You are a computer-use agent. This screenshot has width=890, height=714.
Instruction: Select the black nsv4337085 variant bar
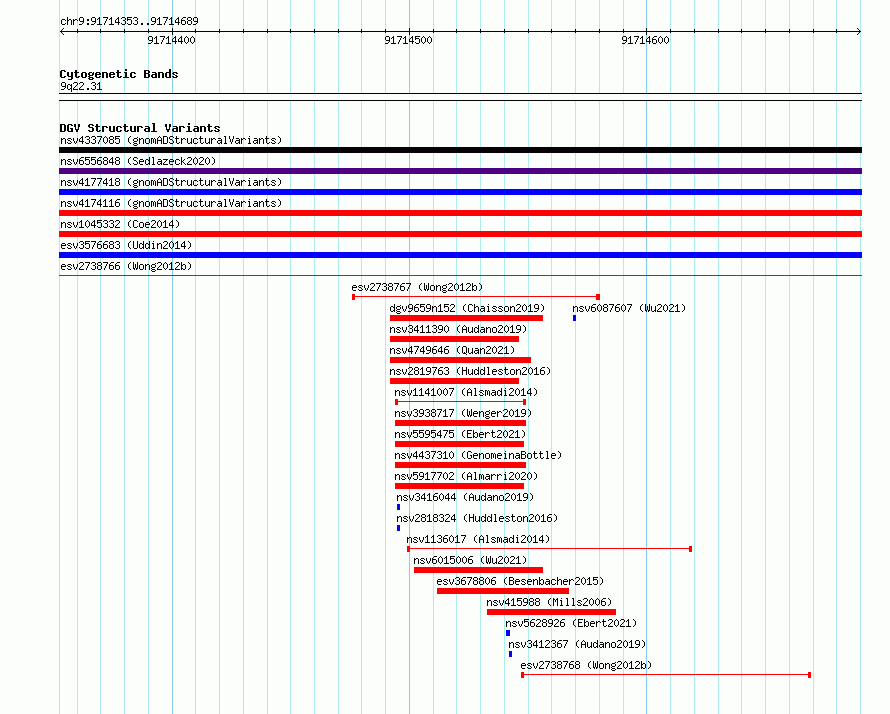tap(460, 150)
